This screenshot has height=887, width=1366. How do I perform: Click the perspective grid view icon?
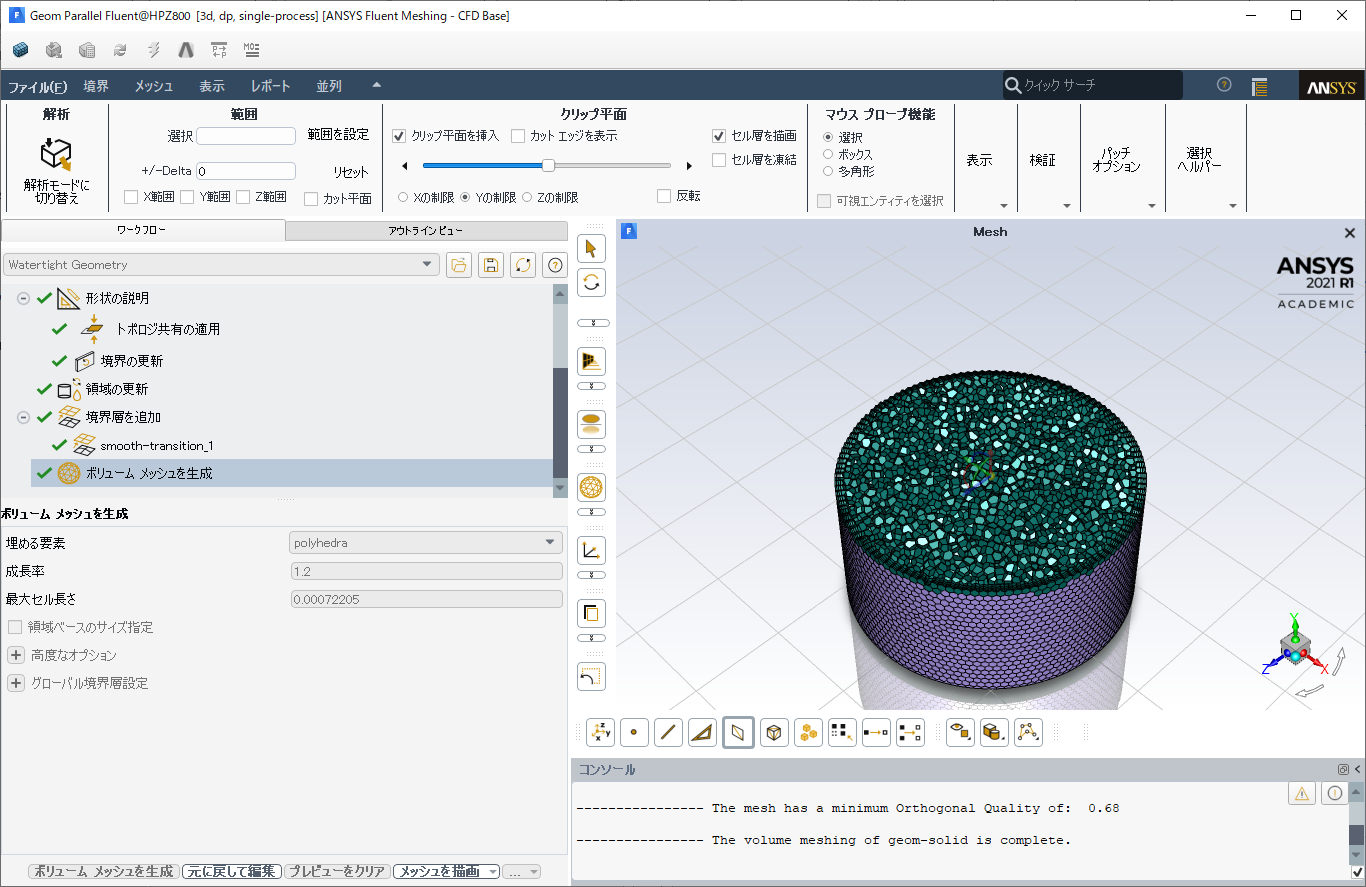592,361
